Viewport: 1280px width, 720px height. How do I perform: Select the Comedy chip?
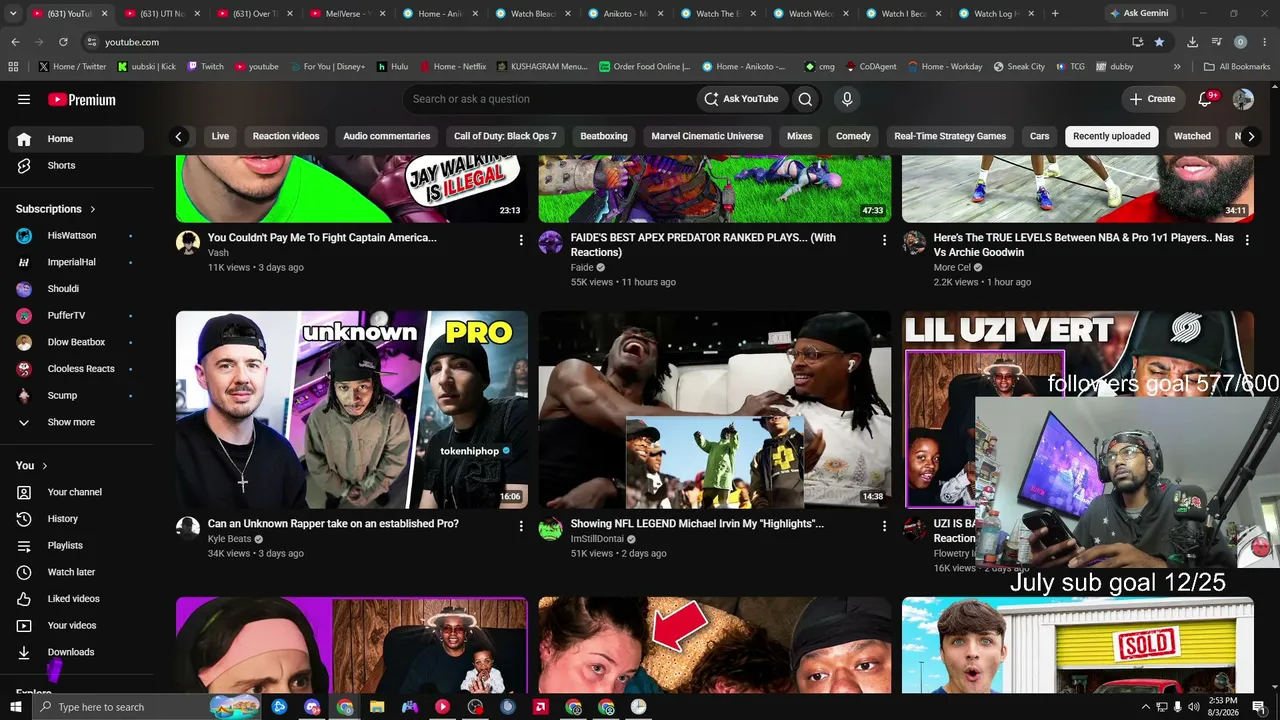click(x=853, y=136)
